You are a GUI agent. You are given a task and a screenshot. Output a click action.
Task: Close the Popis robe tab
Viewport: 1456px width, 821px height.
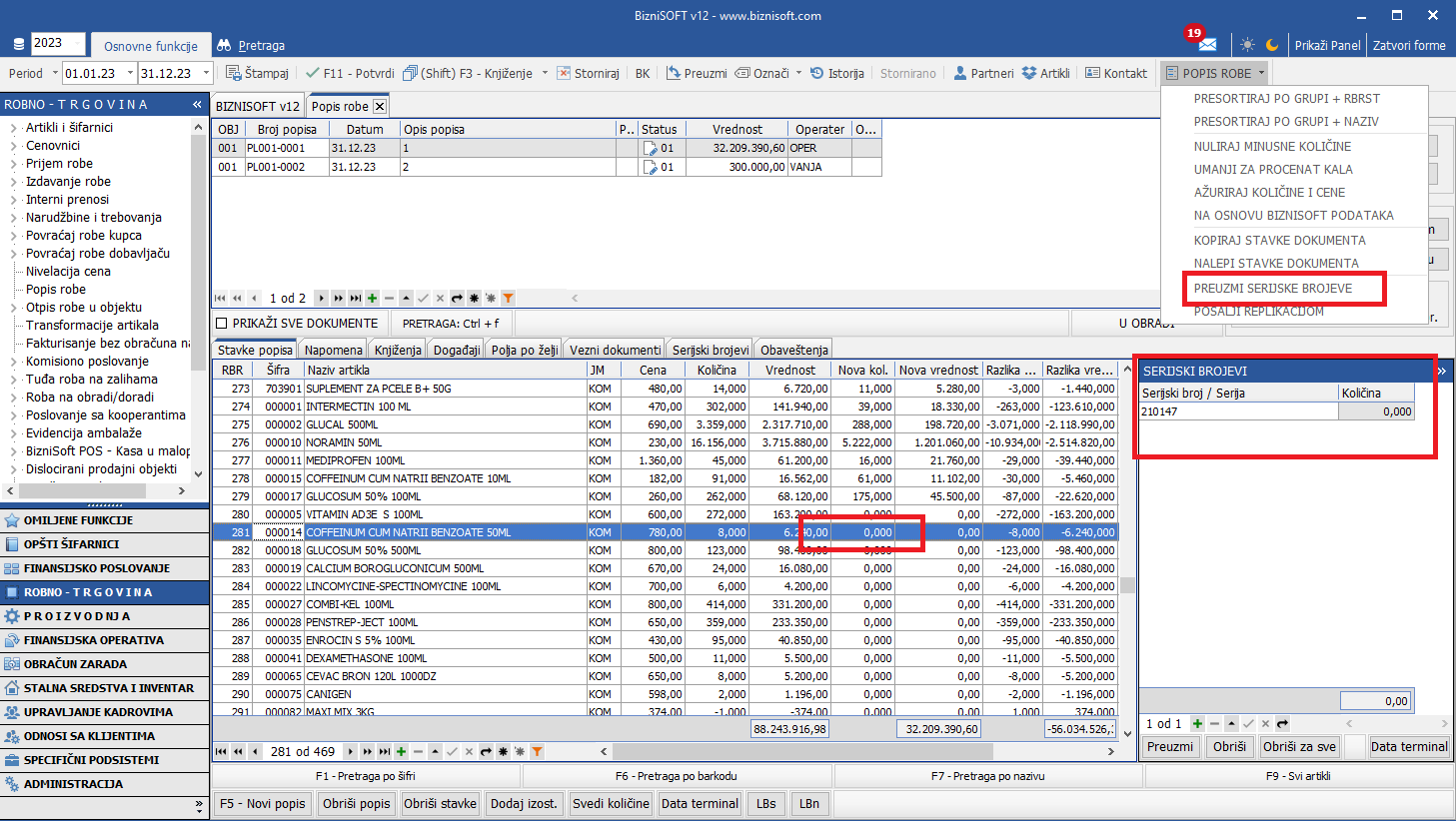click(380, 106)
